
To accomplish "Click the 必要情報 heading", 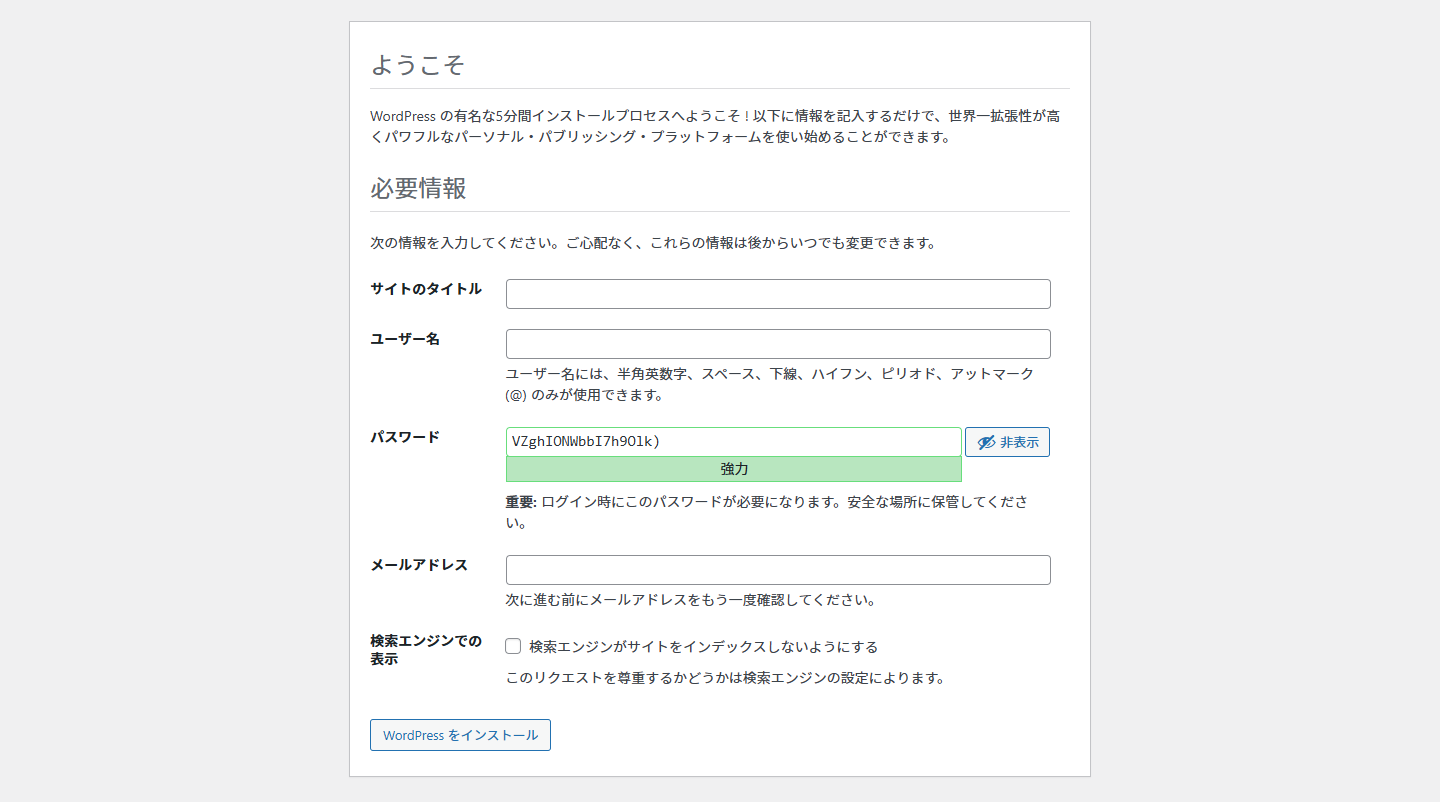I will pos(418,188).
